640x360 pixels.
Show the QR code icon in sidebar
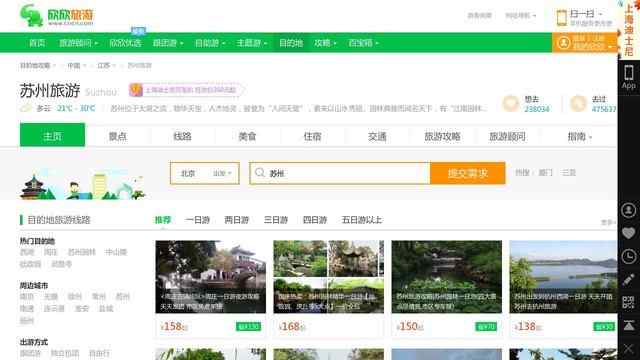(629, 302)
